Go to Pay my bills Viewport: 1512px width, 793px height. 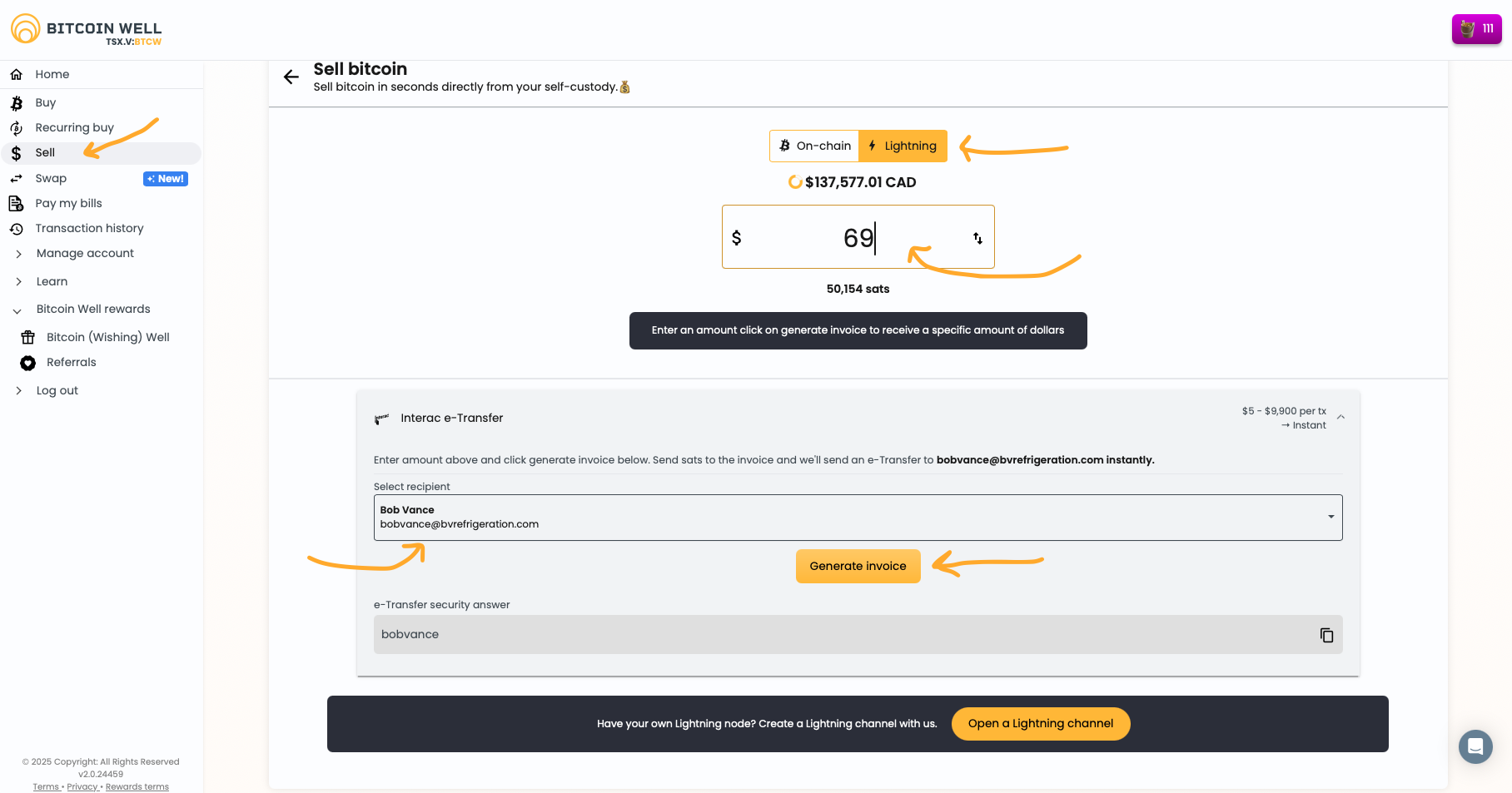(68, 203)
